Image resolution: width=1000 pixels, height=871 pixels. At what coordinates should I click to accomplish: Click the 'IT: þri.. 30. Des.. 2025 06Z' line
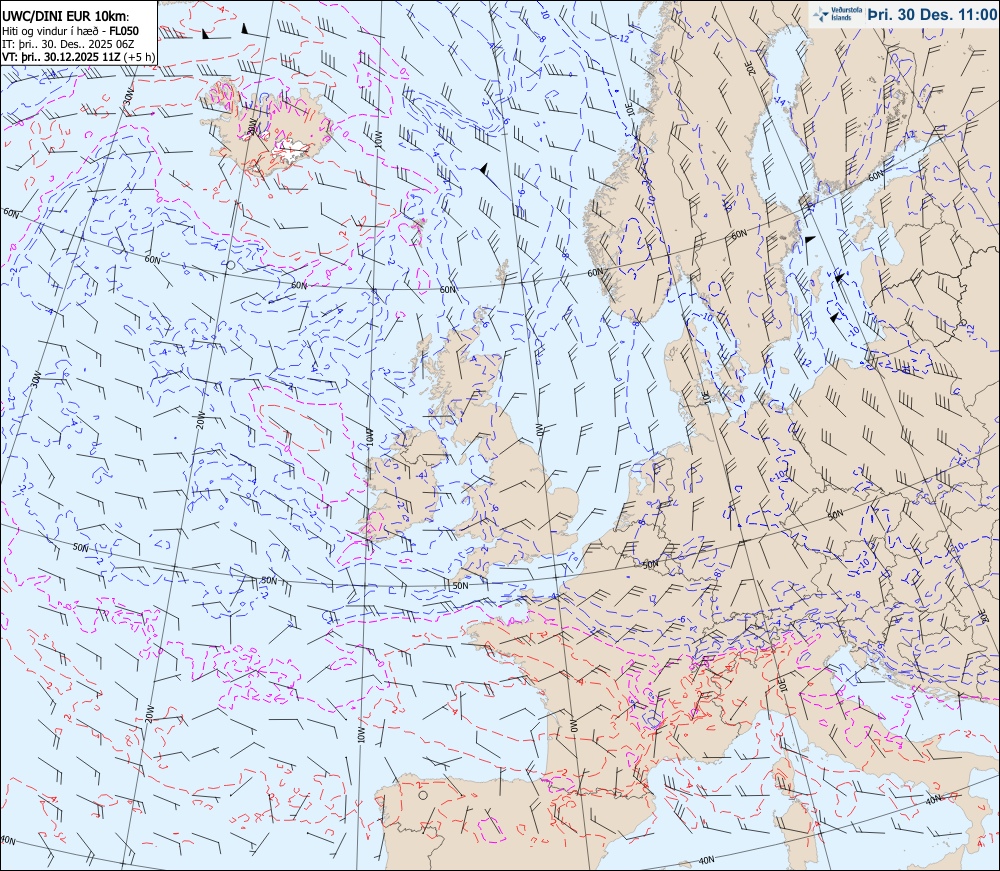click(x=68, y=44)
